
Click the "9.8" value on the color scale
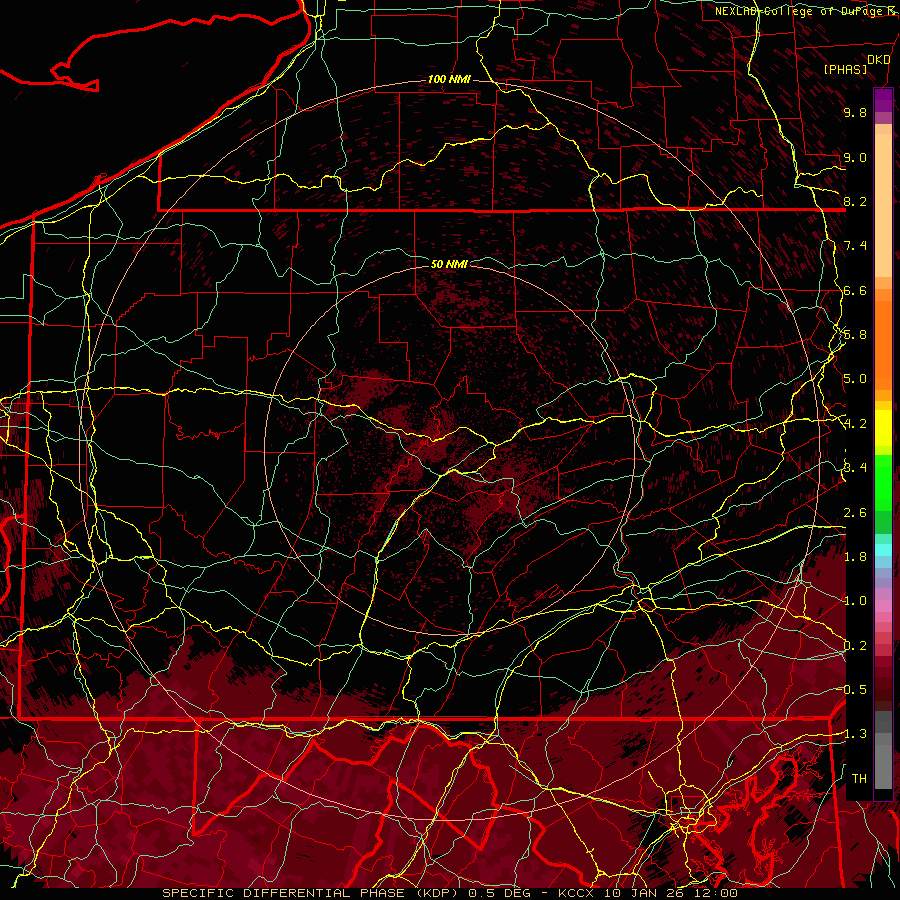point(855,112)
